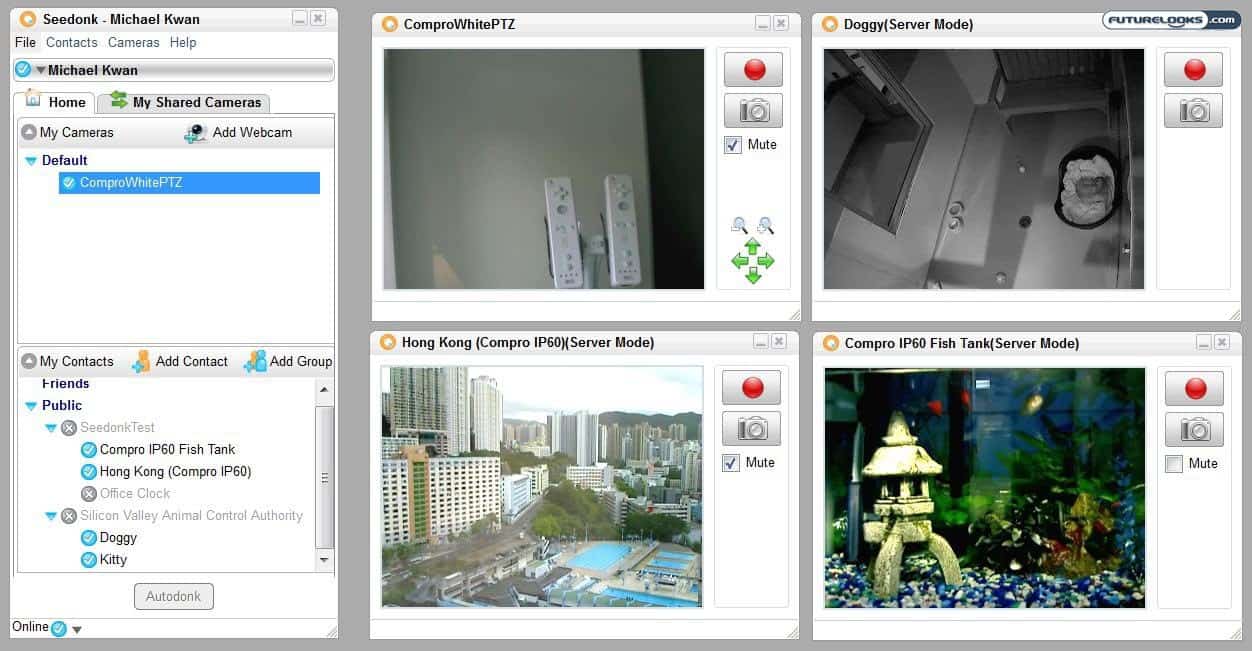The image size is (1252, 651).
Task: Record the Hong Kong camera feed
Action: click(x=751, y=388)
